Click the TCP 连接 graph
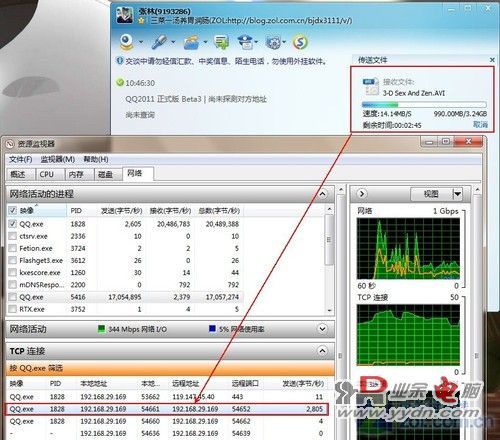 (408, 335)
